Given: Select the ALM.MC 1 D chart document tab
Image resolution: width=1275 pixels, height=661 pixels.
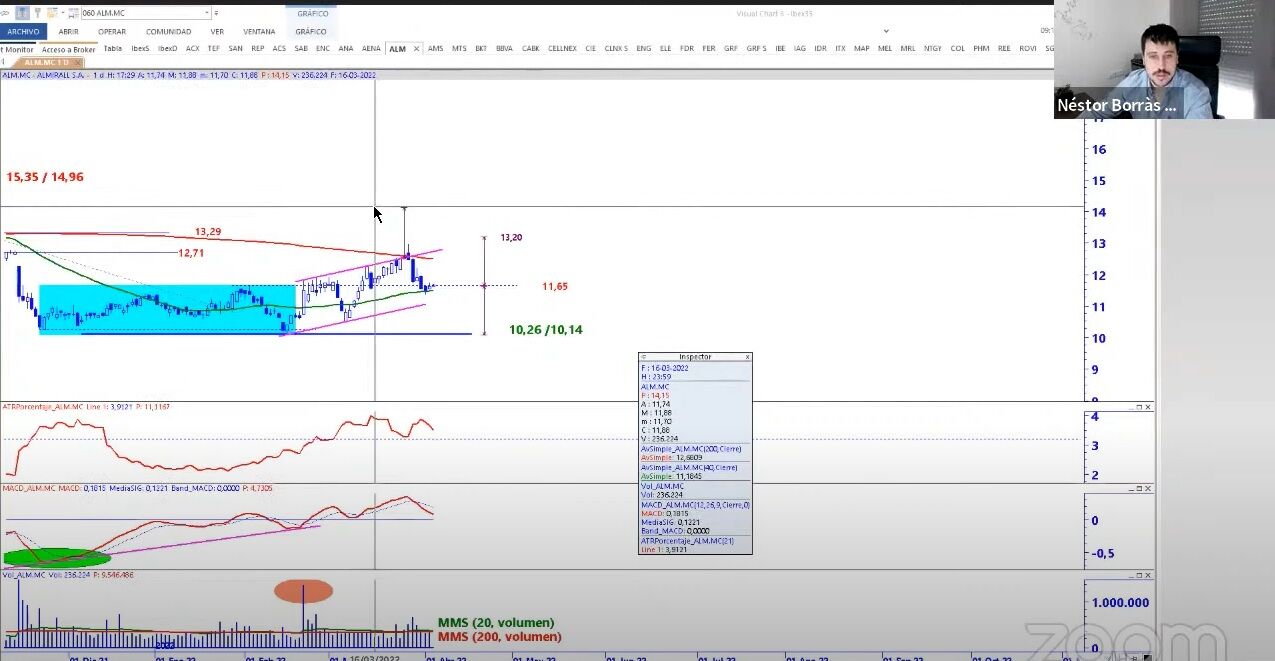Looking at the screenshot, I should point(46,62).
